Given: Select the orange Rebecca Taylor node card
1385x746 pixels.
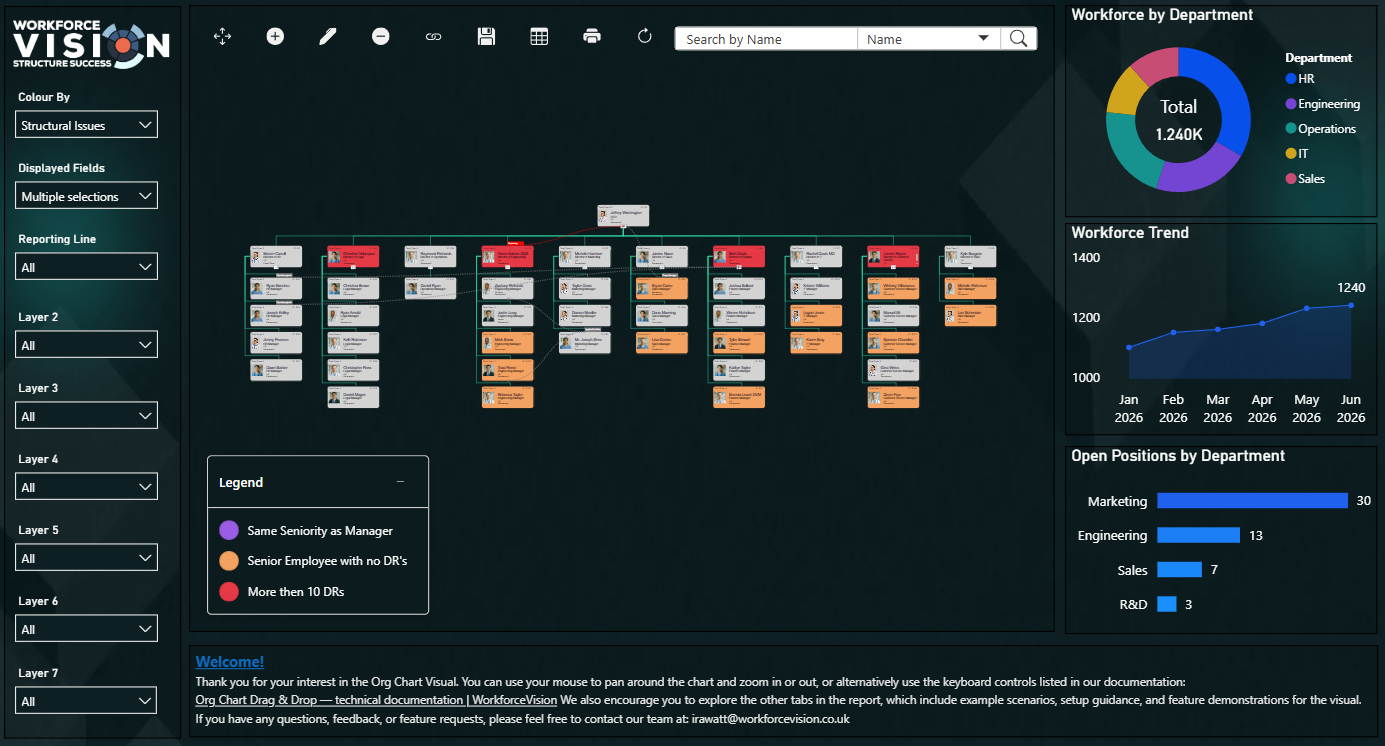Looking at the screenshot, I should [x=507, y=396].
